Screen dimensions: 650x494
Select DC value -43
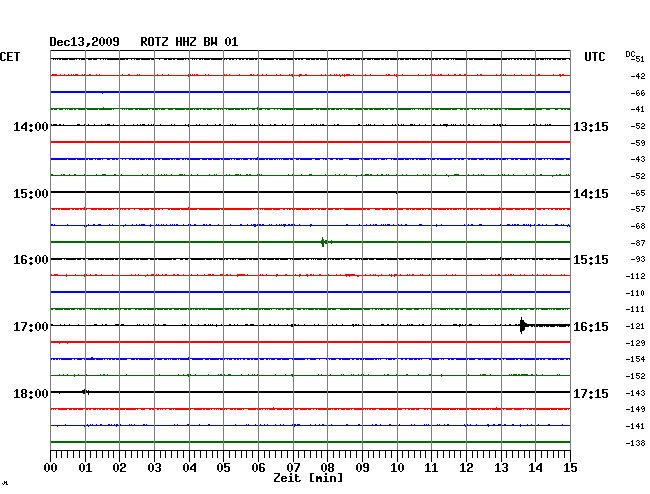click(638, 159)
